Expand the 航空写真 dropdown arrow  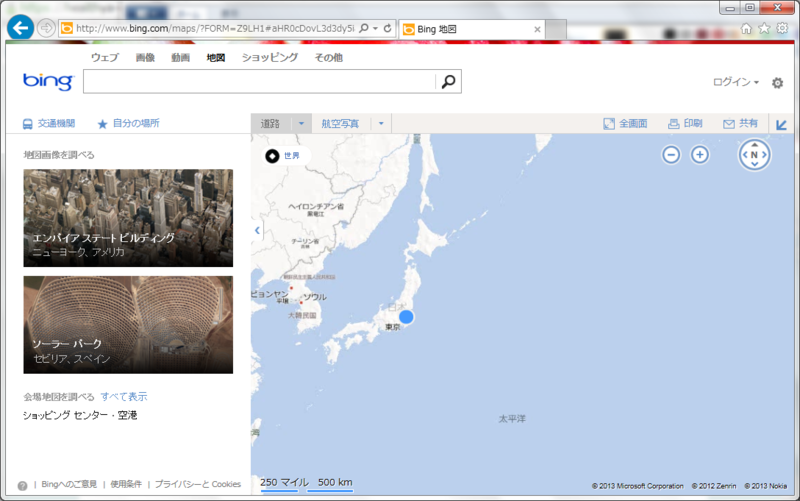pos(381,123)
